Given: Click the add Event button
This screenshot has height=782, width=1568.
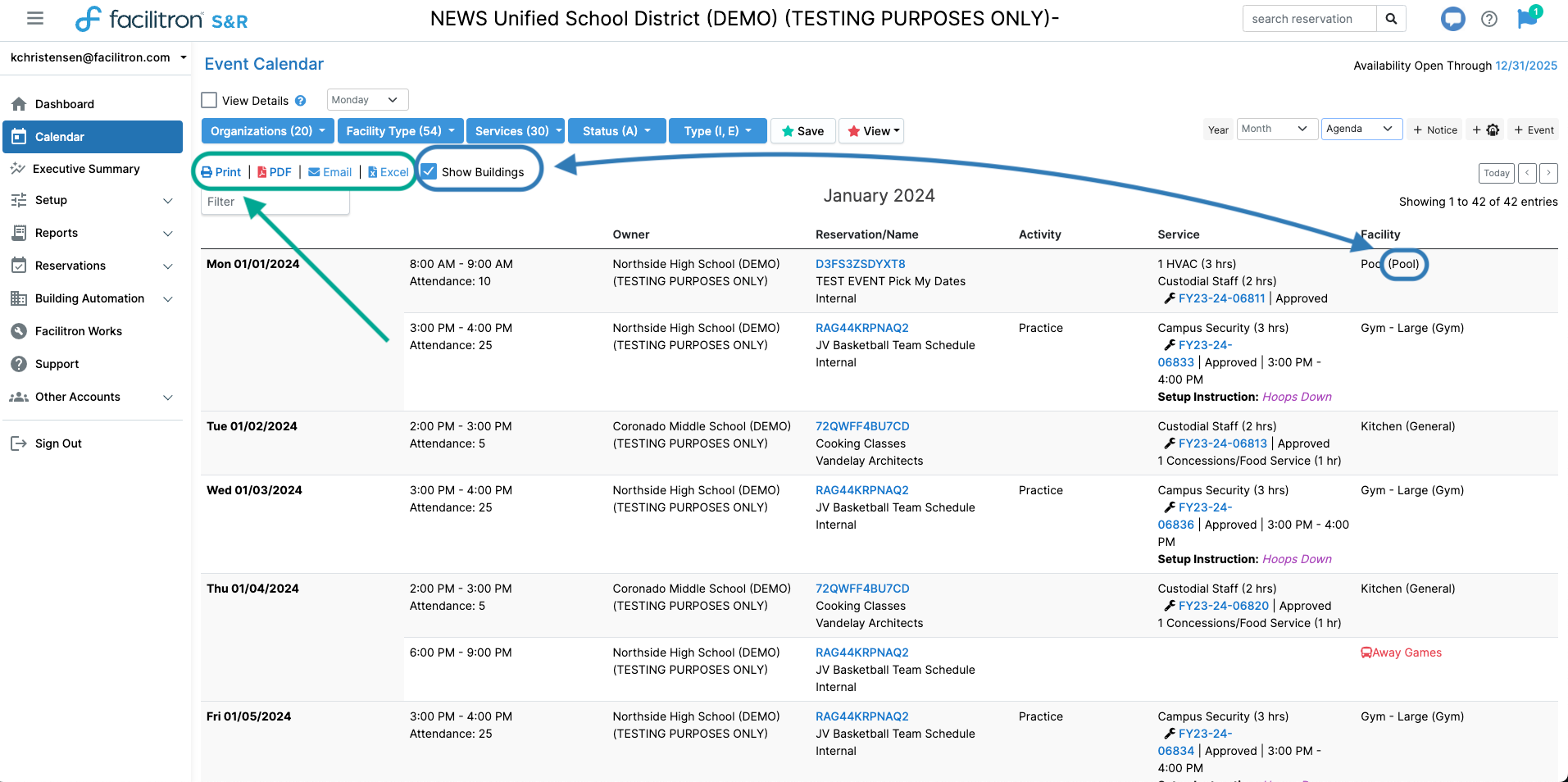Looking at the screenshot, I should 1534,130.
